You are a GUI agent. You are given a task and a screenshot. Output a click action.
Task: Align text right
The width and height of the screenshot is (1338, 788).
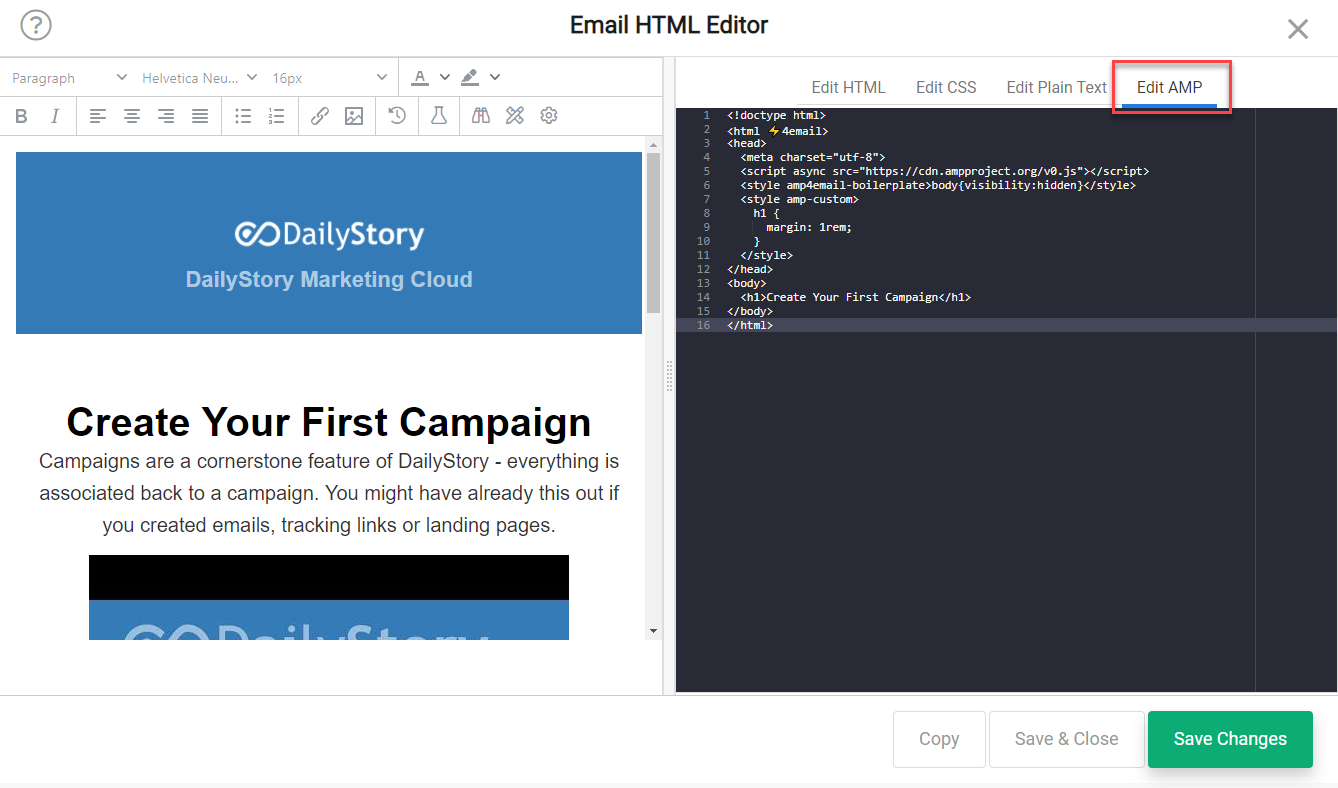click(166, 116)
